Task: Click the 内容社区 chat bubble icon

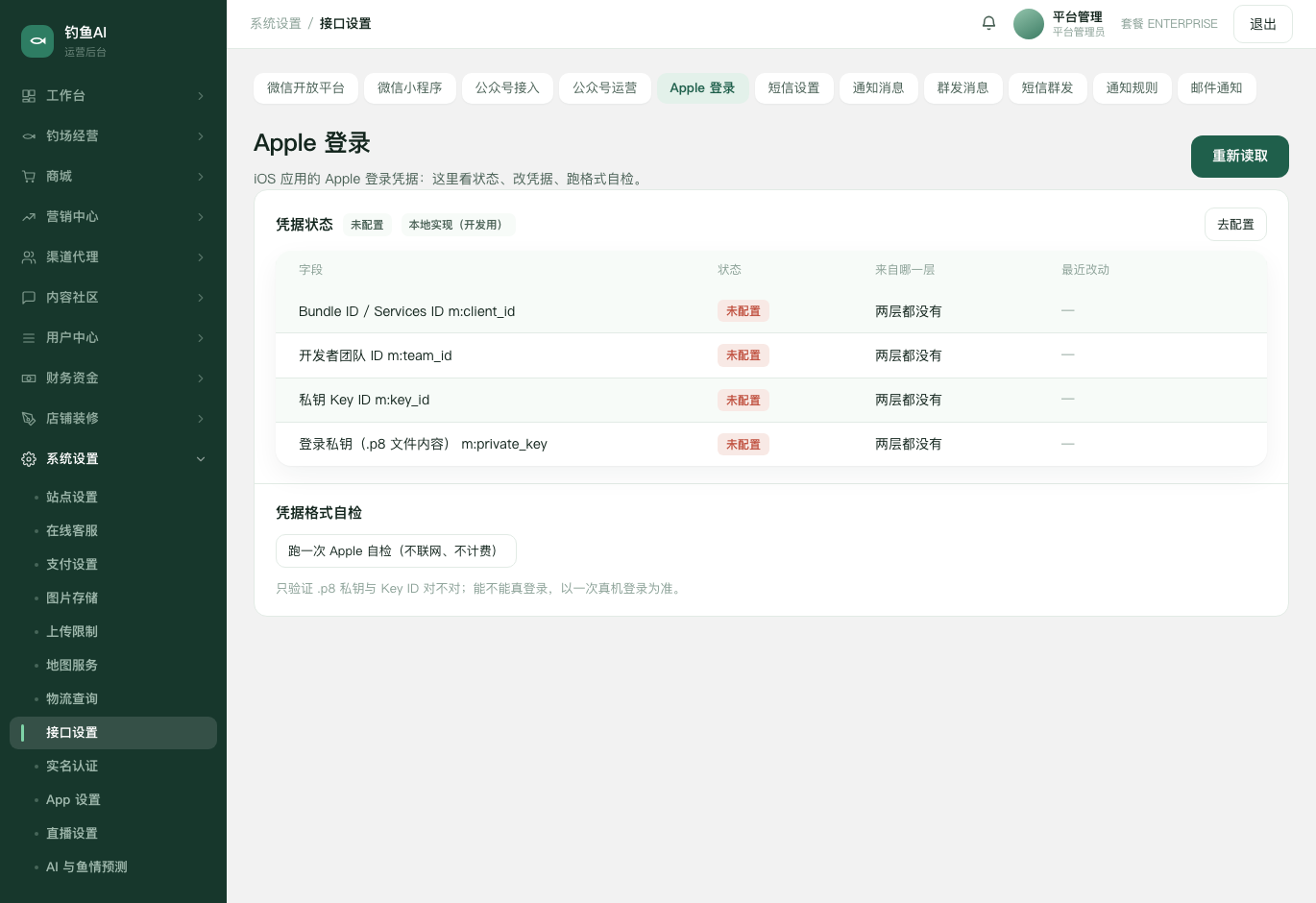Action: point(29,298)
